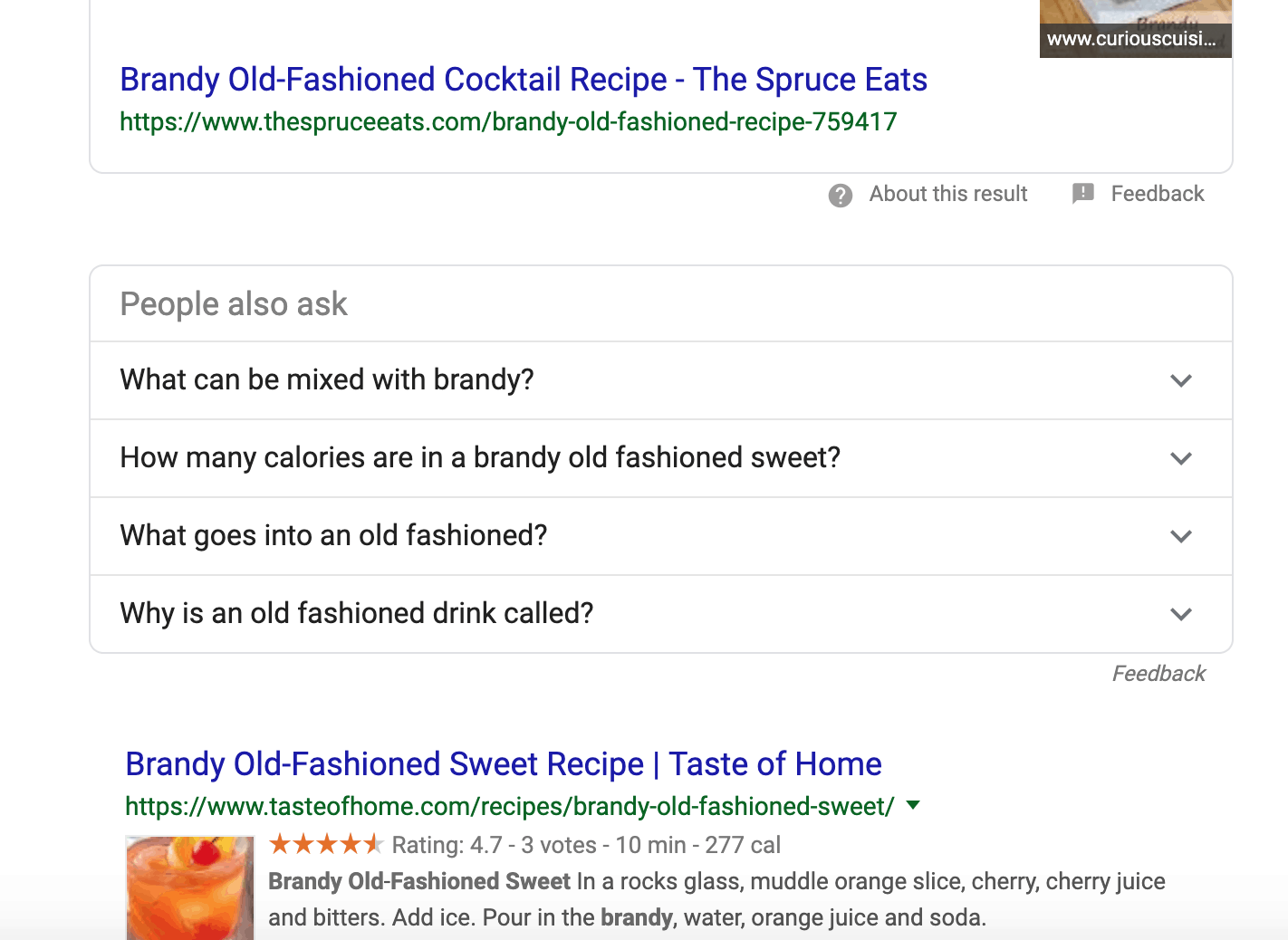Click the Feedback flag icon
The height and width of the screenshot is (940, 1288).
point(1083,194)
